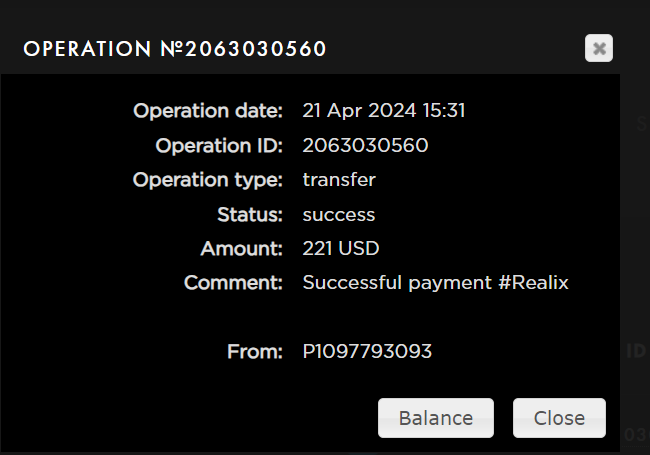Click the dialog title OPERATION №2063030560
The image size is (650, 455).
coord(175,49)
